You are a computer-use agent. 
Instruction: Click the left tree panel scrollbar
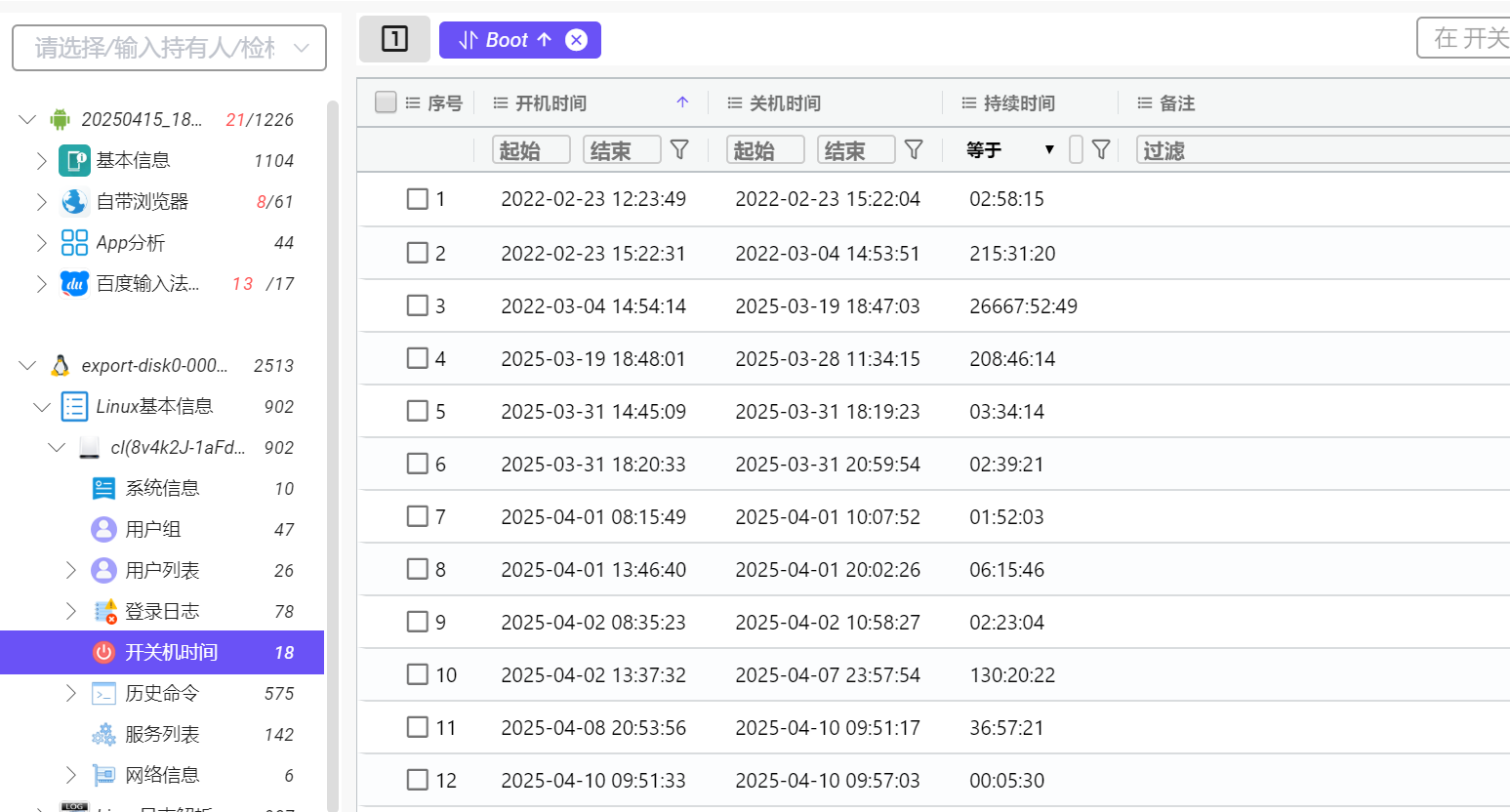point(332,455)
